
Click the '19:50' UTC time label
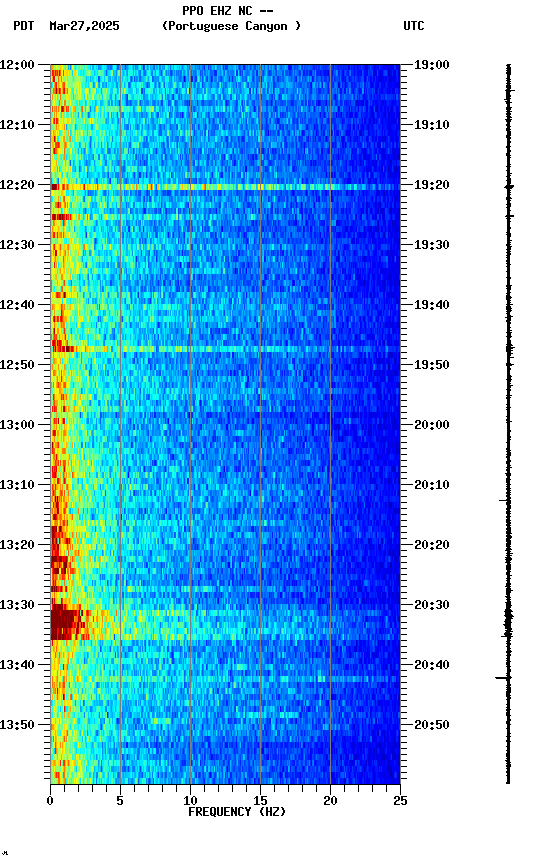tap(432, 365)
